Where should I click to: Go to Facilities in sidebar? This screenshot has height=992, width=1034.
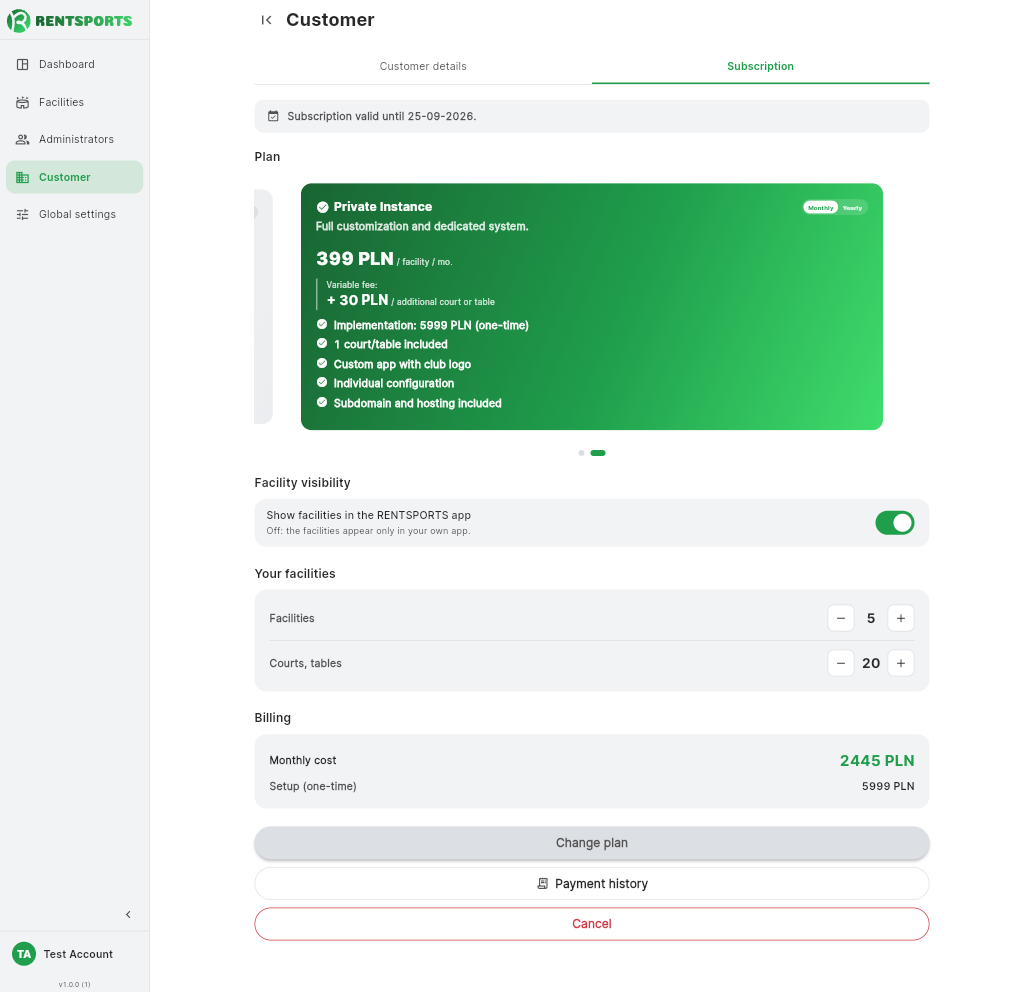click(x=75, y=102)
